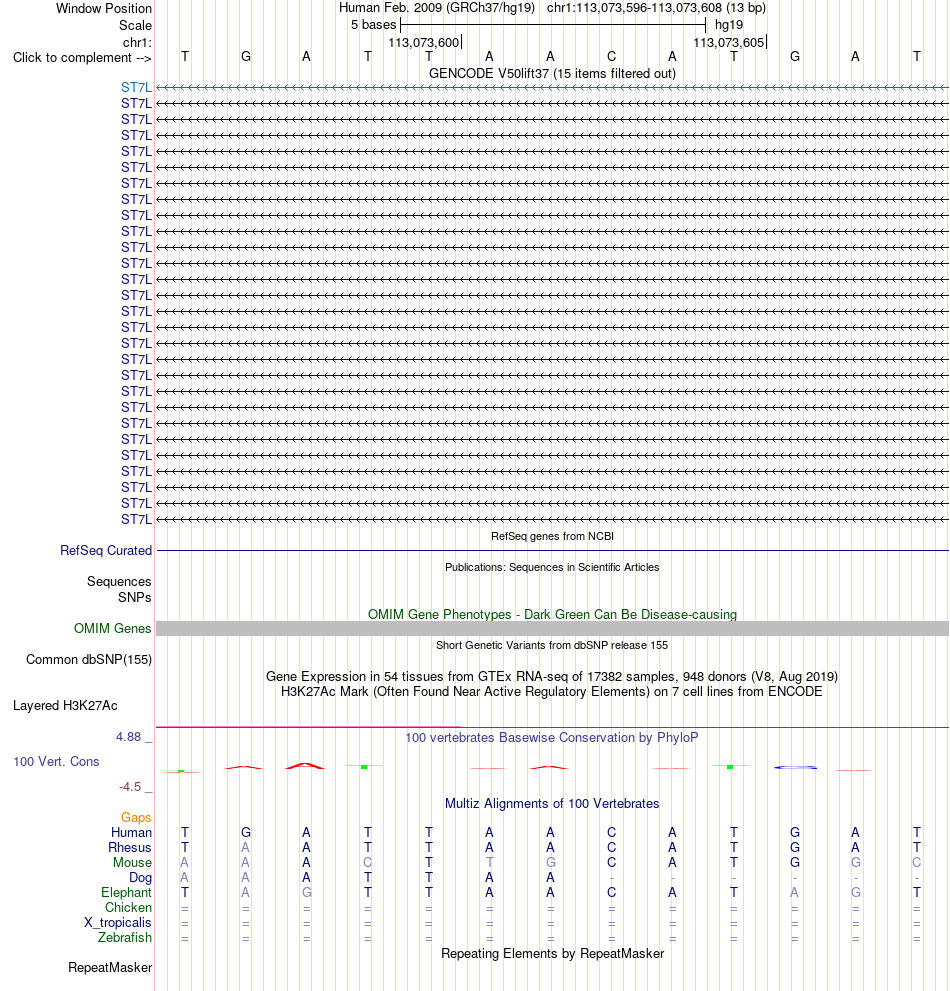The height and width of the screenshot is (991, 950).
Task: Click the OMIM Genes track label
Action: 113,628
